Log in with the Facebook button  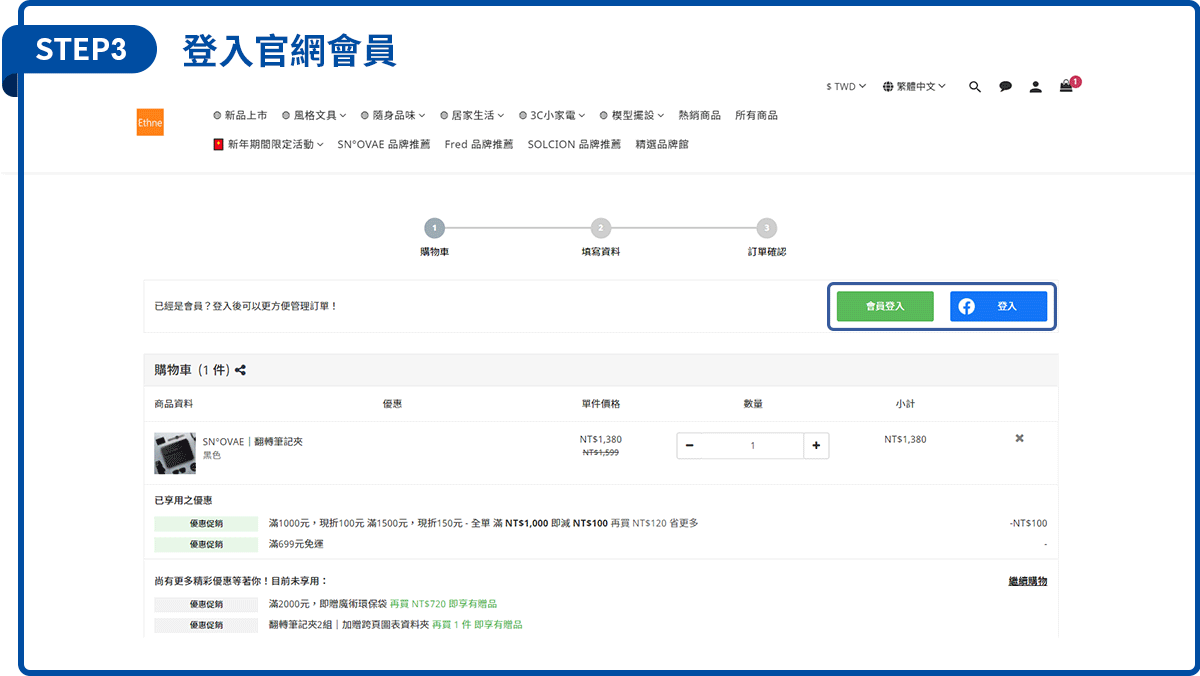[x=998, y=306]
